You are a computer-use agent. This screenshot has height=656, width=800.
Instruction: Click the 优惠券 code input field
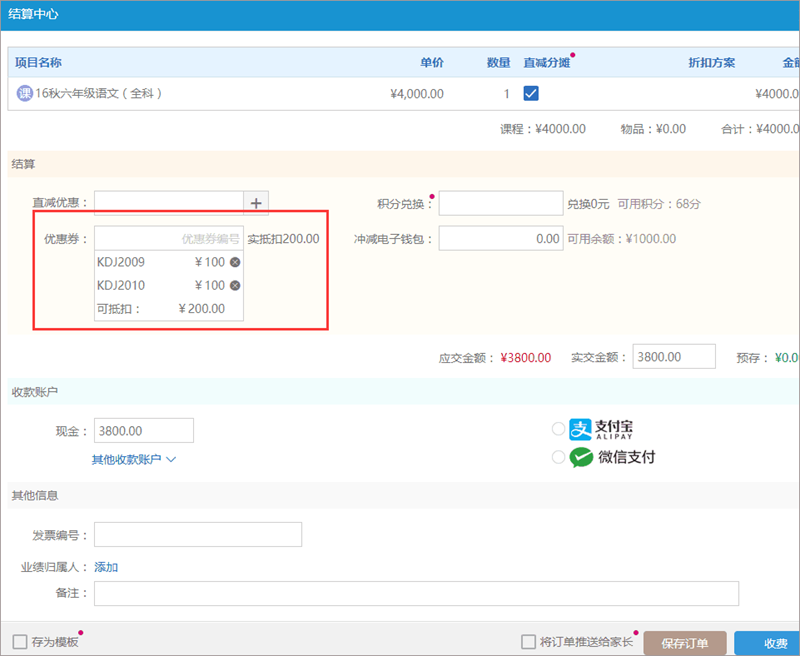click(168, 239)
